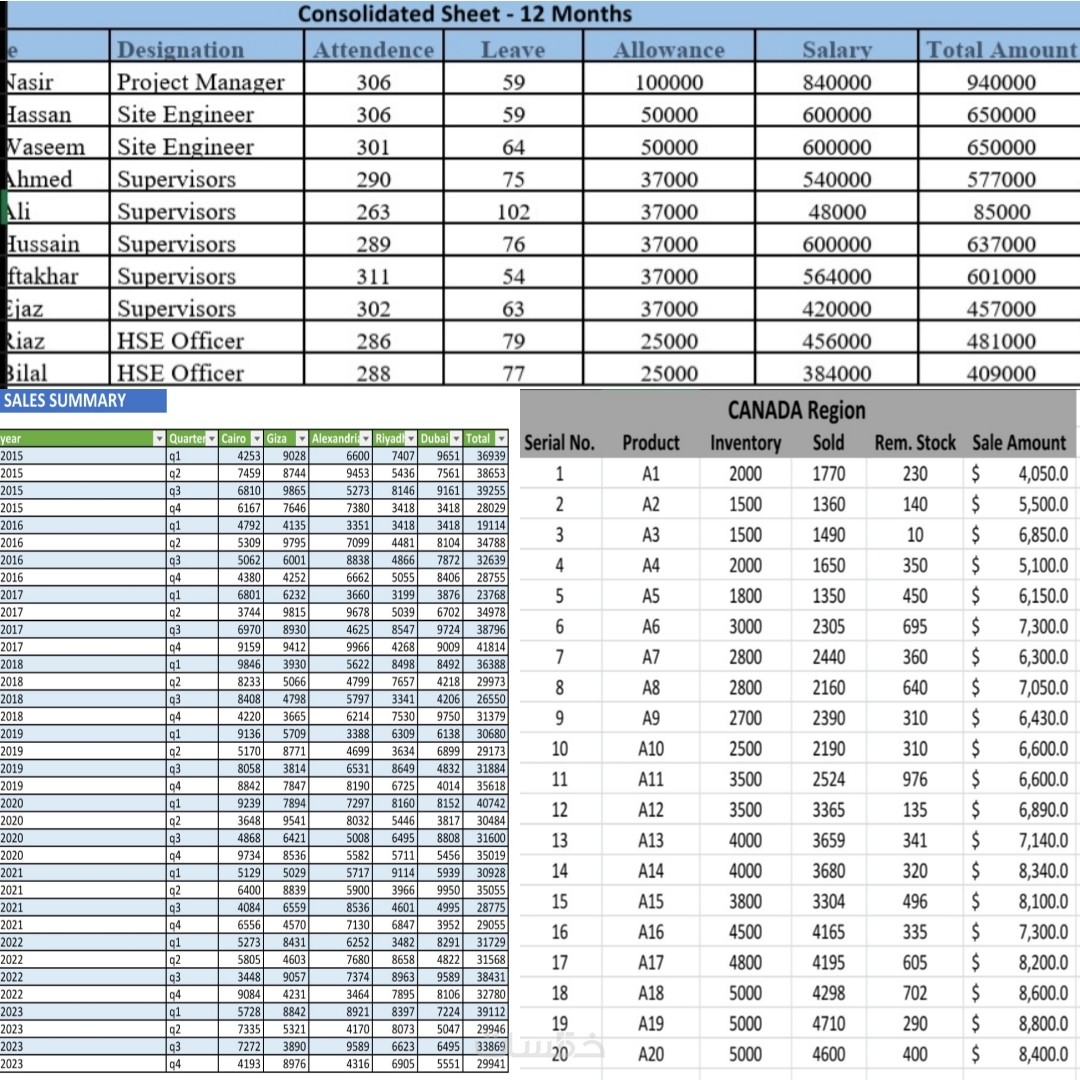Screen dimensions: 1080x1080
Task: Select product A10 cell
Action: tap(651, 749)
